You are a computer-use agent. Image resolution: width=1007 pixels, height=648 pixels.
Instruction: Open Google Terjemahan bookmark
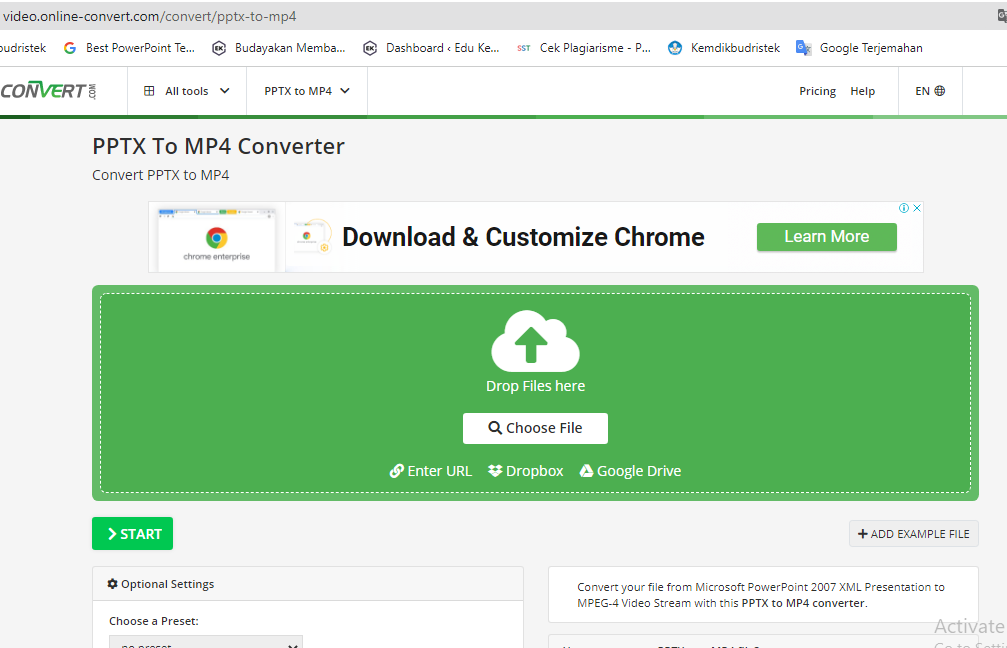click(859, 48)
